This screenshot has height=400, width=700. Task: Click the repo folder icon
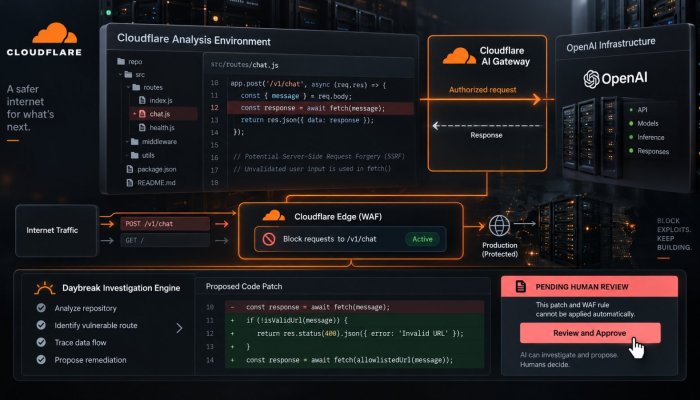point(121,62)
